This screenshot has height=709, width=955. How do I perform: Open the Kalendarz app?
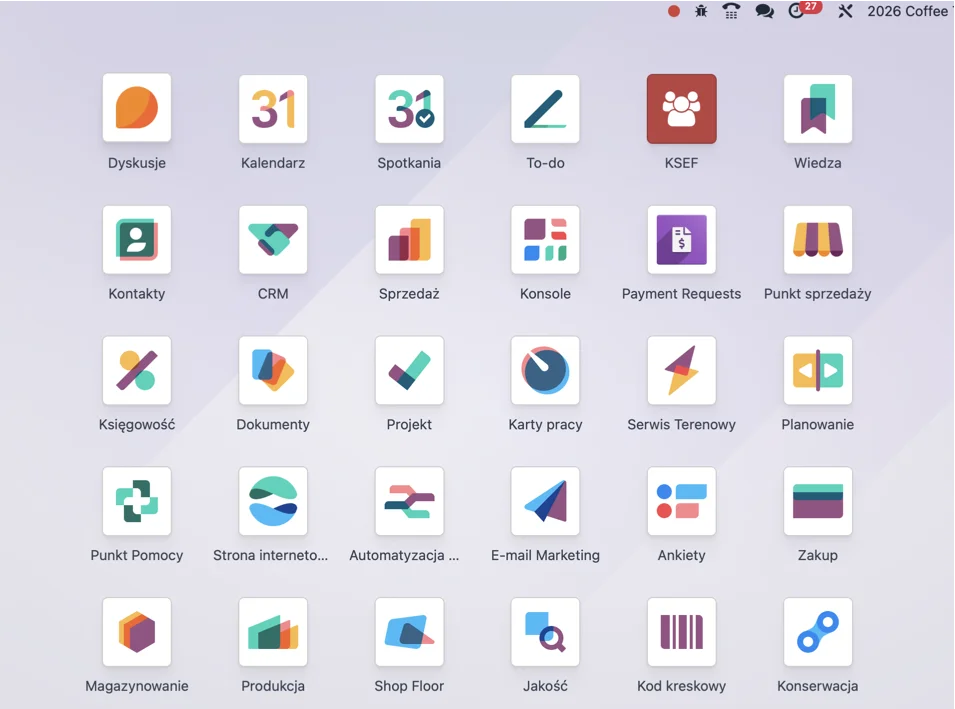click(273, 108)
